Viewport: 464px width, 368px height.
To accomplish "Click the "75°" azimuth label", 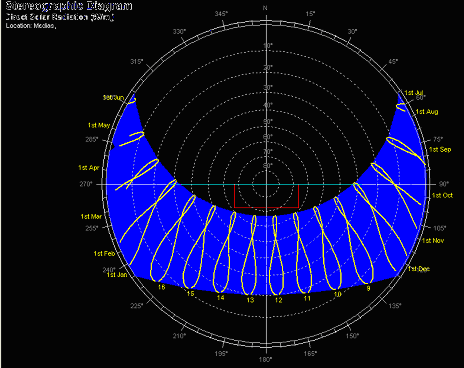I will pyautogui.click(x=438, y=139).
